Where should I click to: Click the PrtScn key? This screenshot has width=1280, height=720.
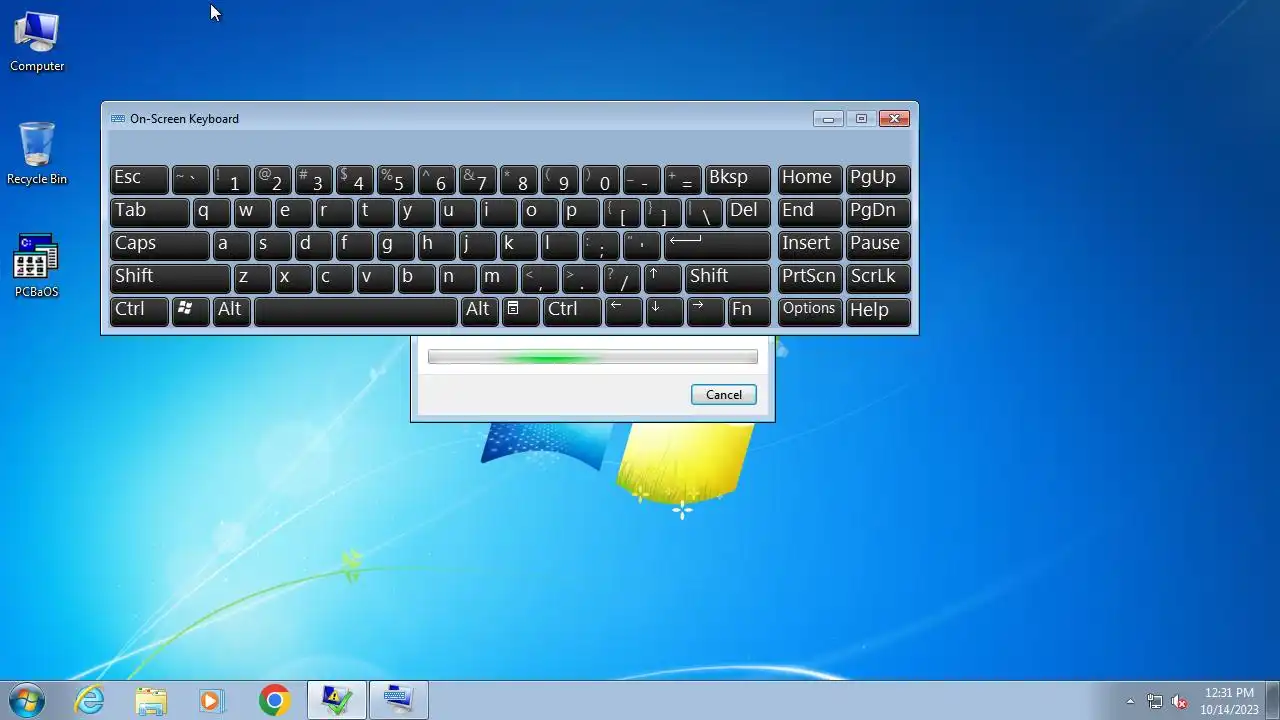(x=809, y=277)
